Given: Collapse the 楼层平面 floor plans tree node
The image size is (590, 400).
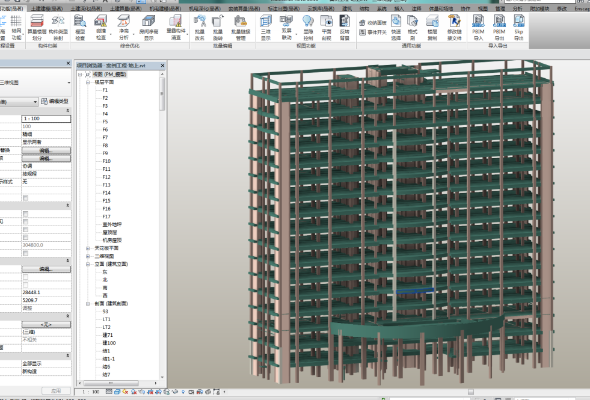Looking at the screenshot, I should coord(88,82).
